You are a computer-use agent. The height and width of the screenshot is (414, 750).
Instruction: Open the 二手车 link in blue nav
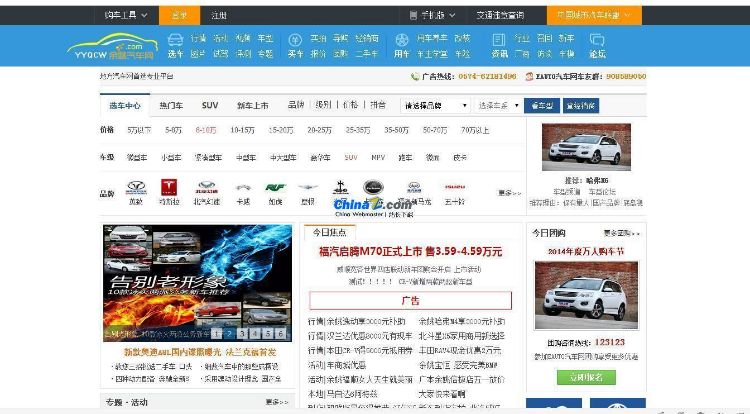pyautogui.click(x=366, y=54)
